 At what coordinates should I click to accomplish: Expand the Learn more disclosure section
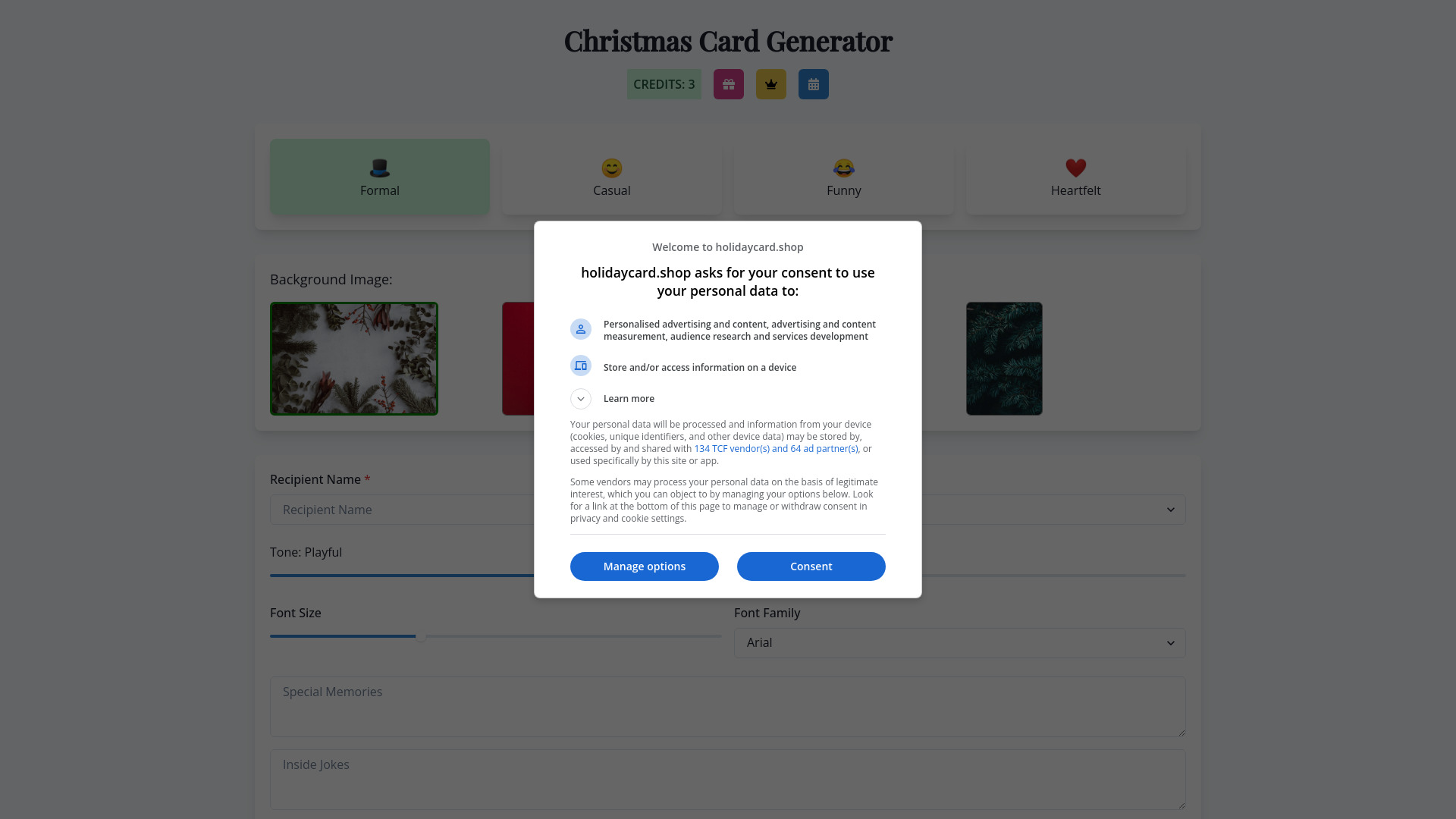580,398
